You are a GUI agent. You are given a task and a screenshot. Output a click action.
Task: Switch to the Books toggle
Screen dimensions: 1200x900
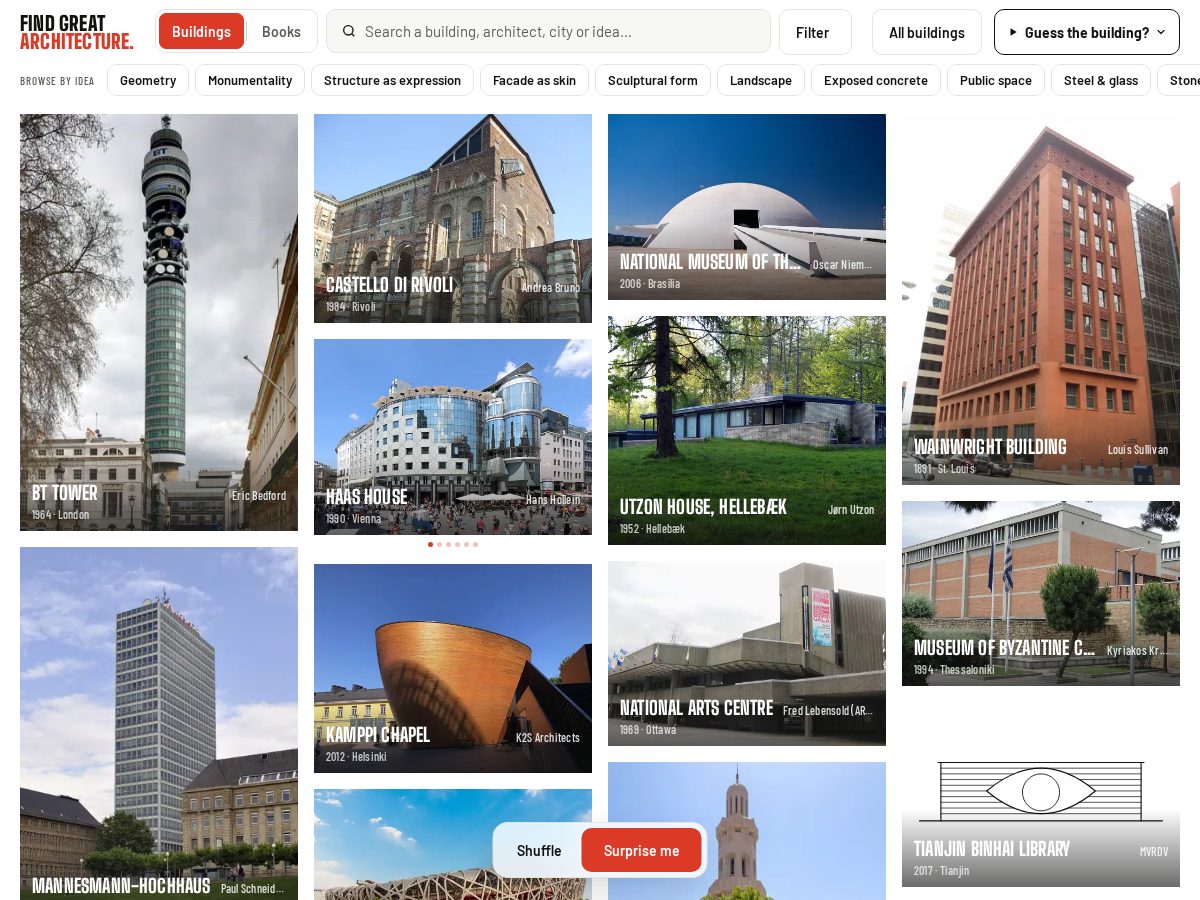281,31
